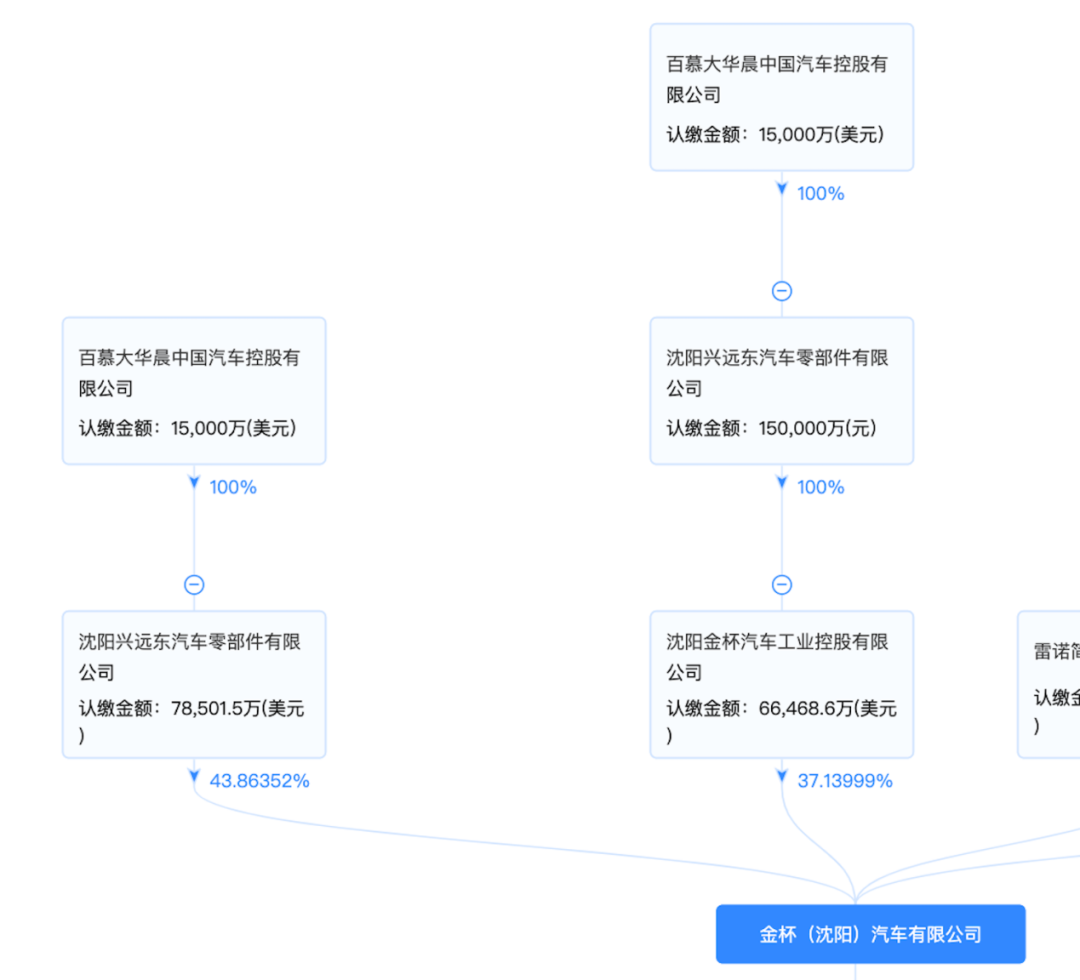The width and height of the screenshot is (1080, 980).
Task: Open 沈阳兴远东汽车零部件 card with 78,501.5万
Action: click(194, 685)
